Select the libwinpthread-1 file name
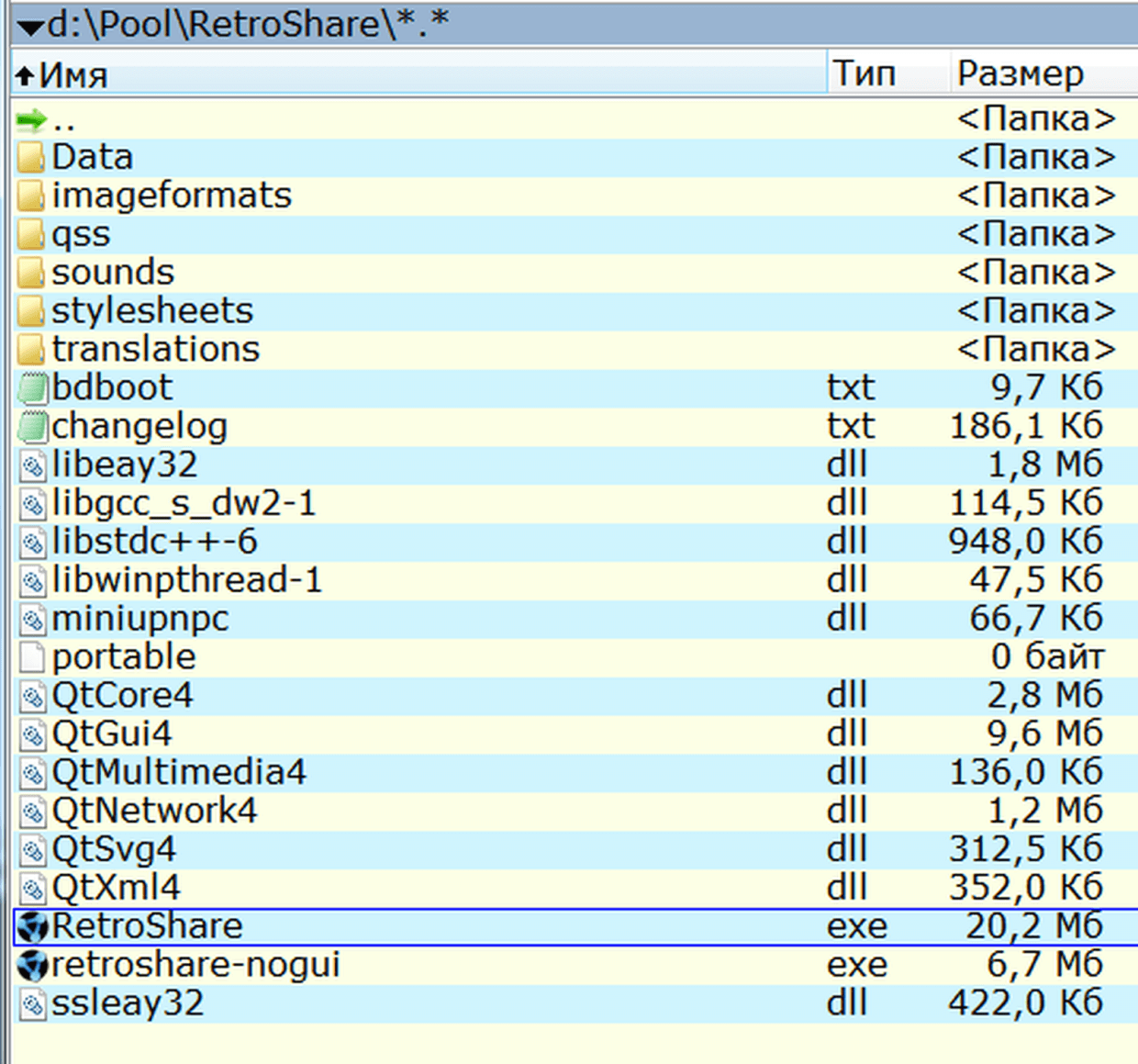This screenshot has height=1064, width=1138. tap(187, 580)
